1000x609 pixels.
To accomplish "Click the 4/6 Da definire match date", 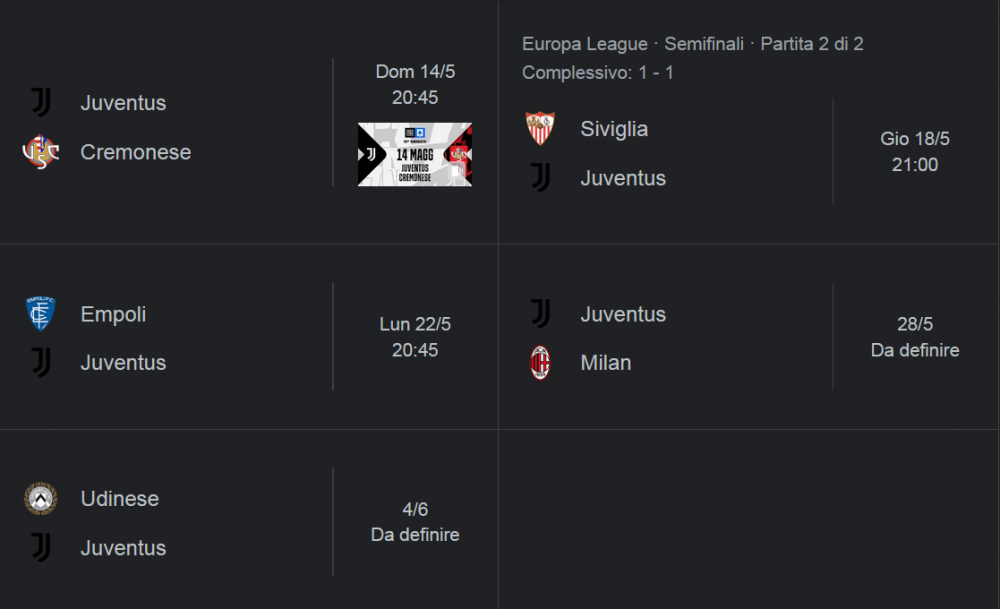I will coord(415,522).
